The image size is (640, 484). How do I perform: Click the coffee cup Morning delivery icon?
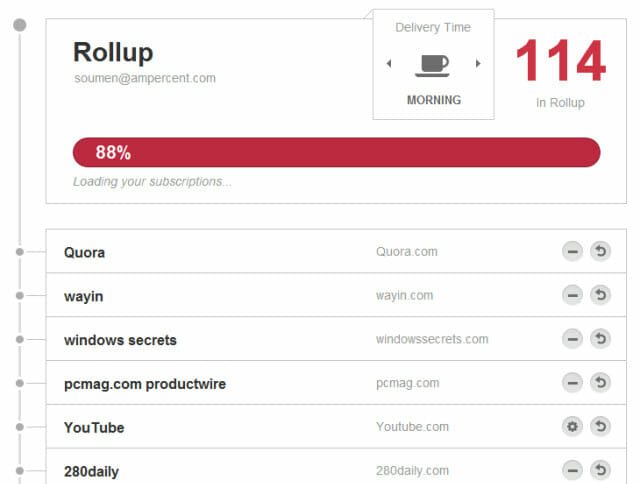click(433, 65)
